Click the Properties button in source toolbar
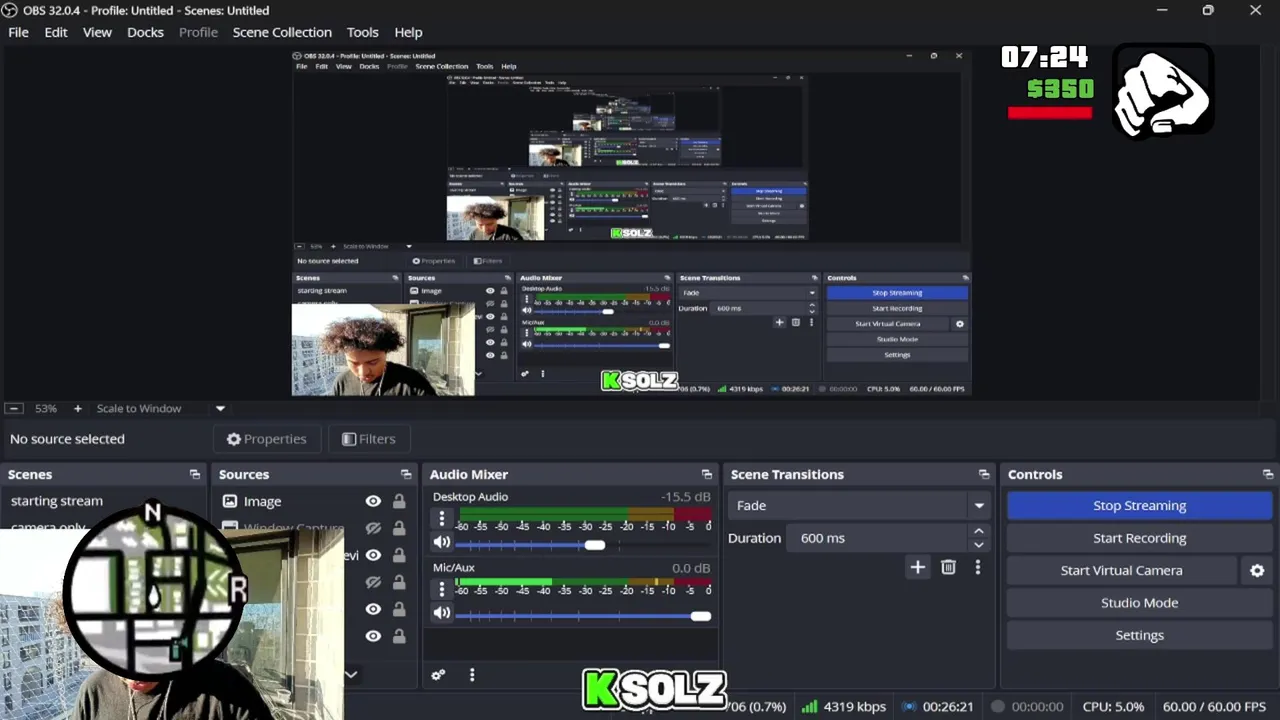Image resolution: width=1280 pixels, height=720 pixels. (266, 439)
